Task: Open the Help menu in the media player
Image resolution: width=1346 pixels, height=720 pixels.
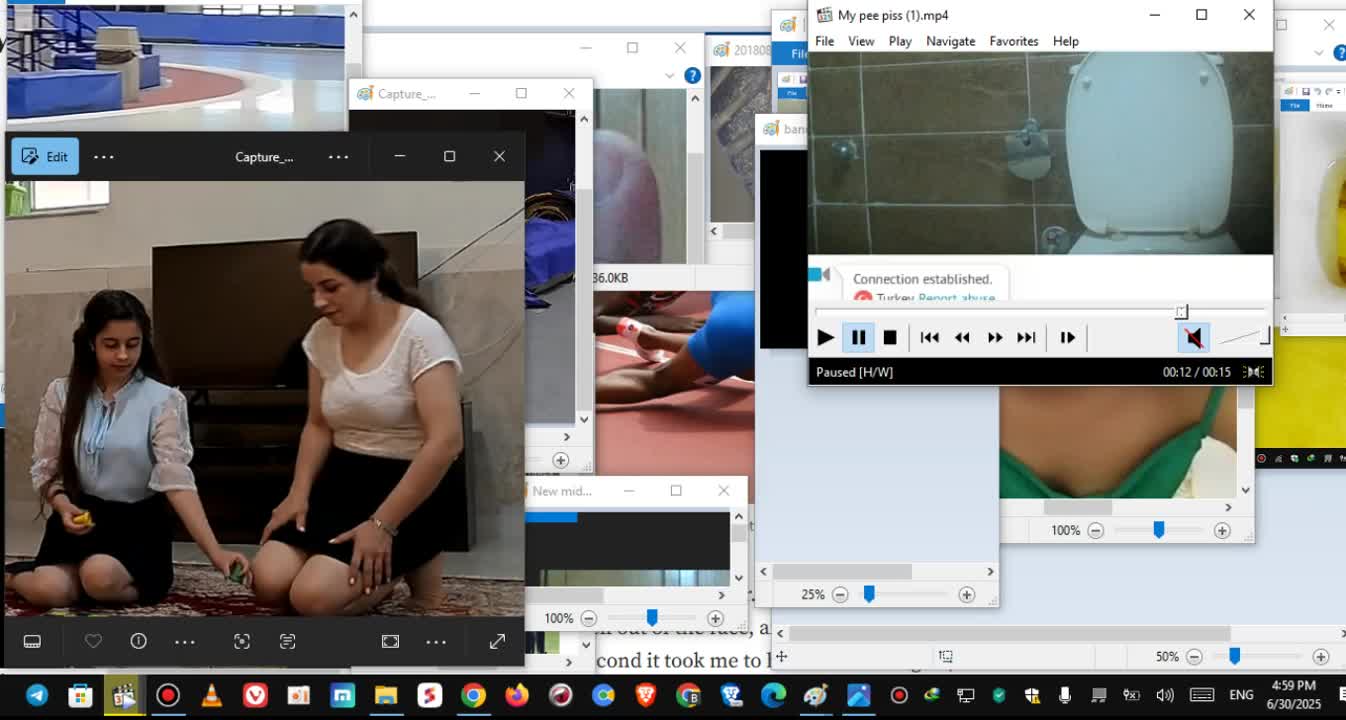Action: (1066, 41)
